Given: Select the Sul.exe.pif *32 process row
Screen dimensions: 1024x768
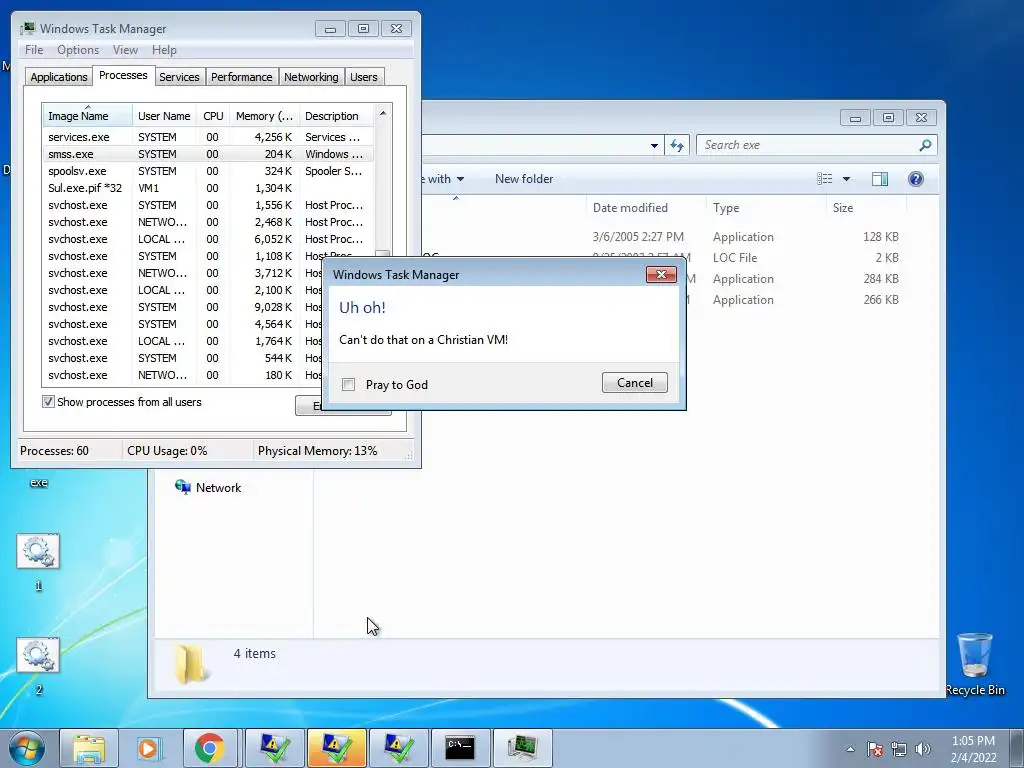Looking at the screenshot, I should click(x=208, y=188).
